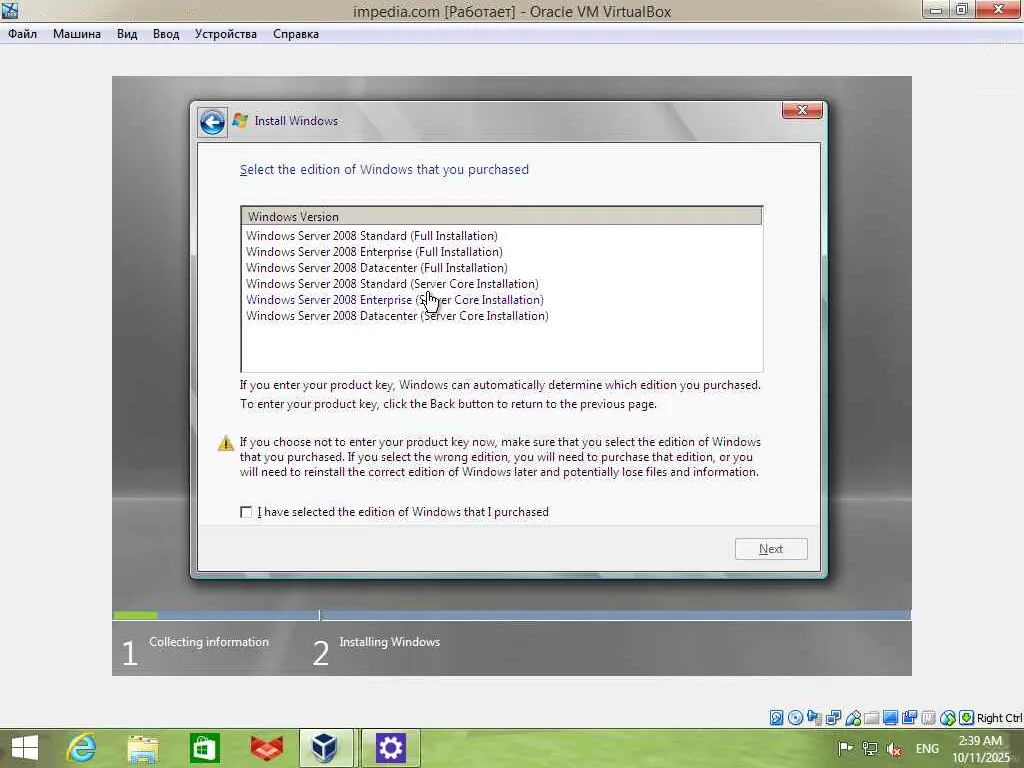This screenshot has height=768, width=1024.
Task: Open the clock showing 2:39 AM
Action: (x=980, y=749)
